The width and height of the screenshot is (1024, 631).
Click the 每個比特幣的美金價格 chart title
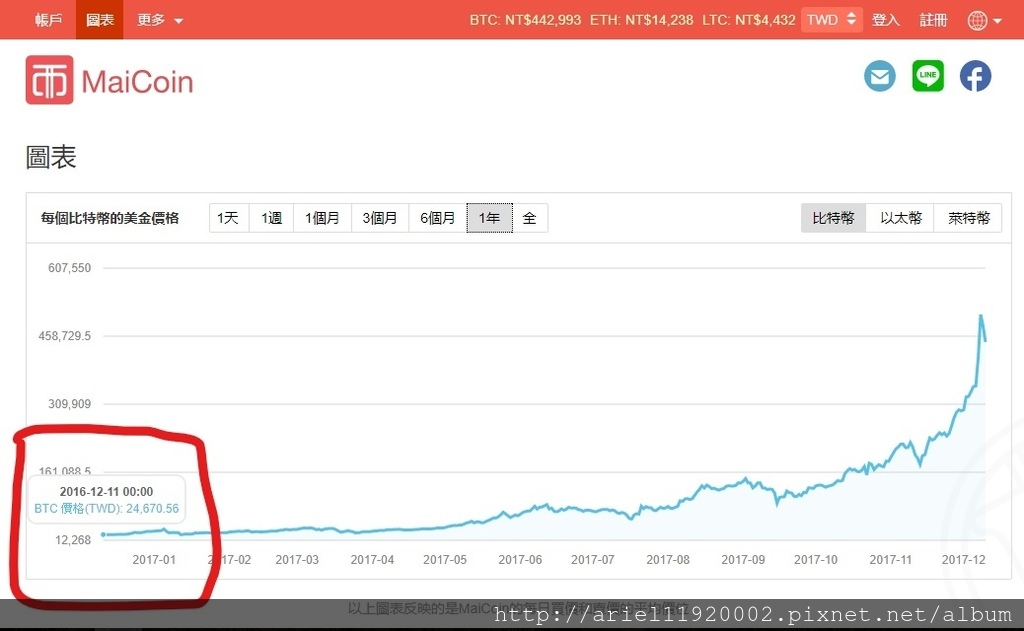pos(110,218)
